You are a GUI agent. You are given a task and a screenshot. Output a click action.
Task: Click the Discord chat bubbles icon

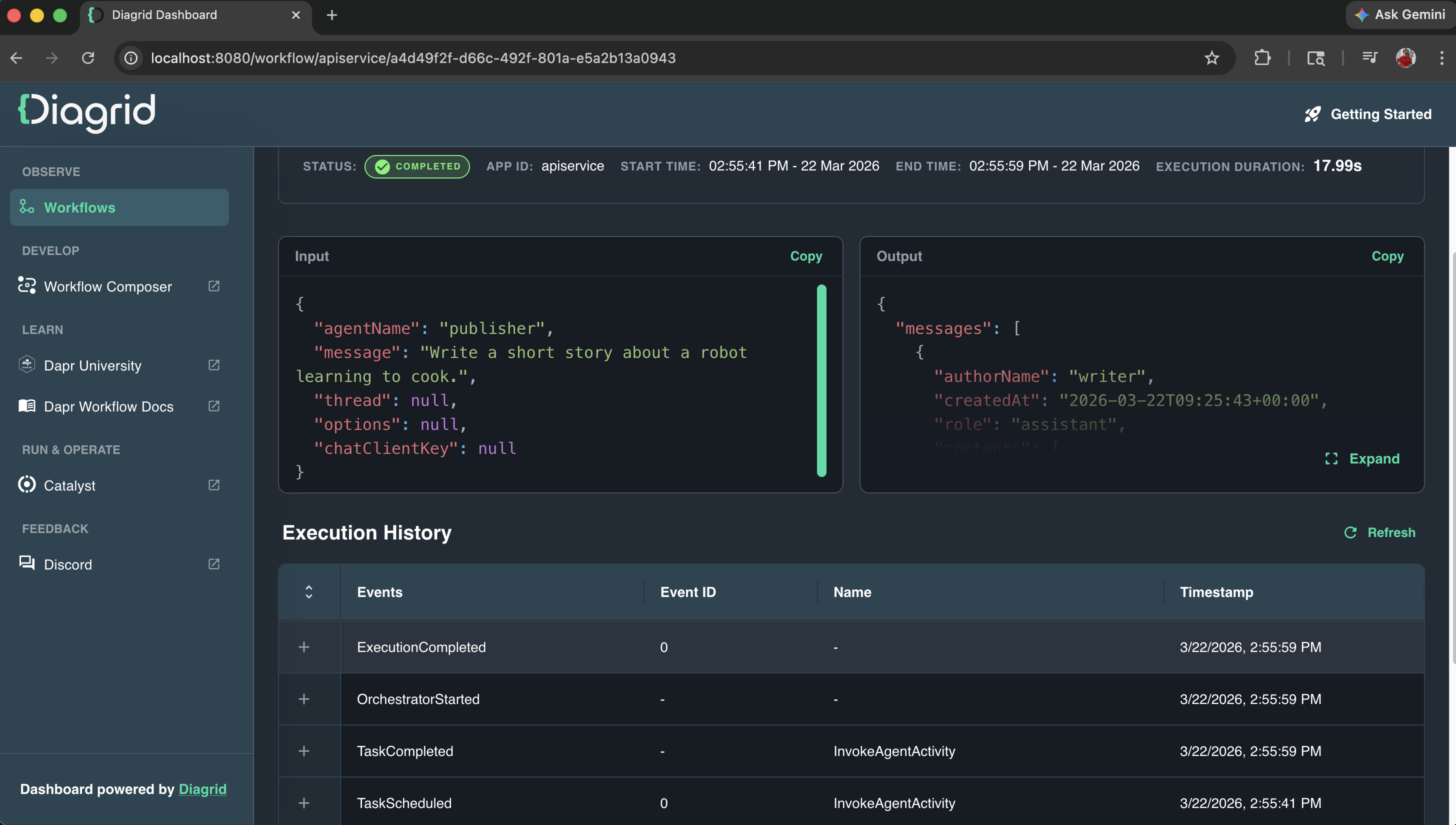(x=26, y=562)
